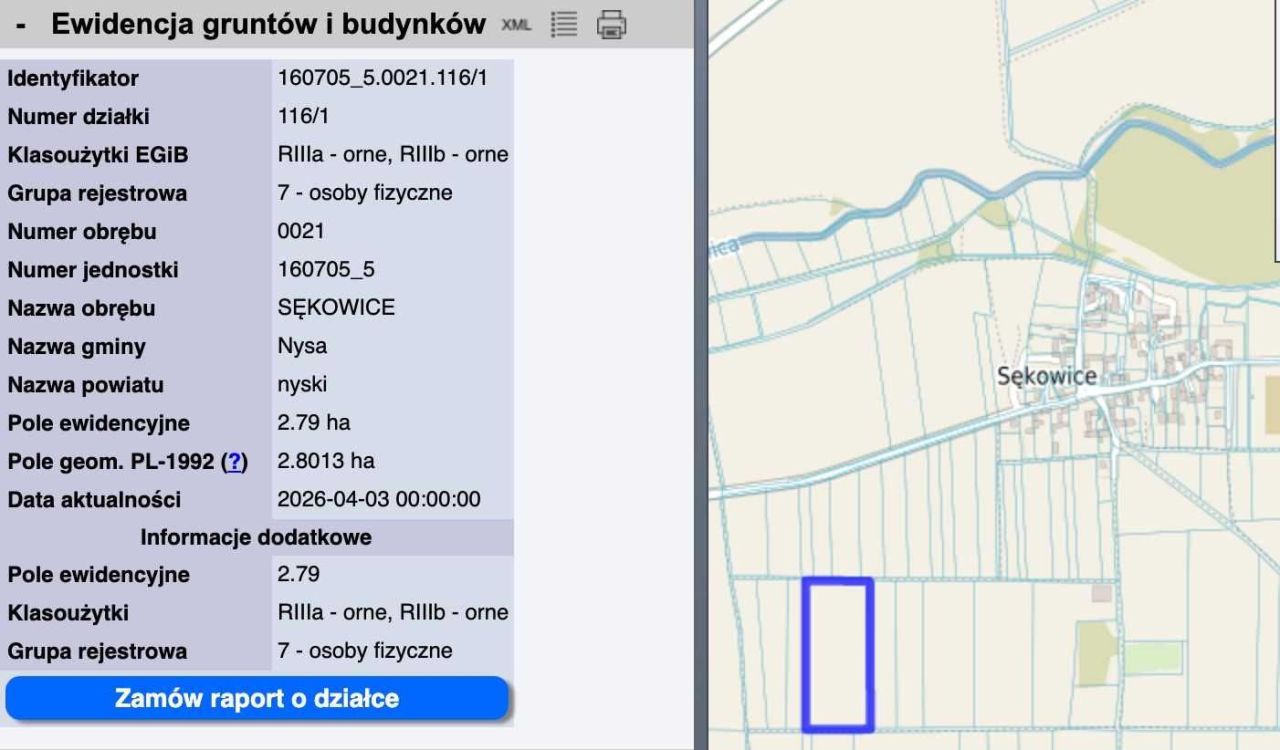Select the 2.79 ha area value
Viewport: 1280px width, 750px height.
coord(314,423)
